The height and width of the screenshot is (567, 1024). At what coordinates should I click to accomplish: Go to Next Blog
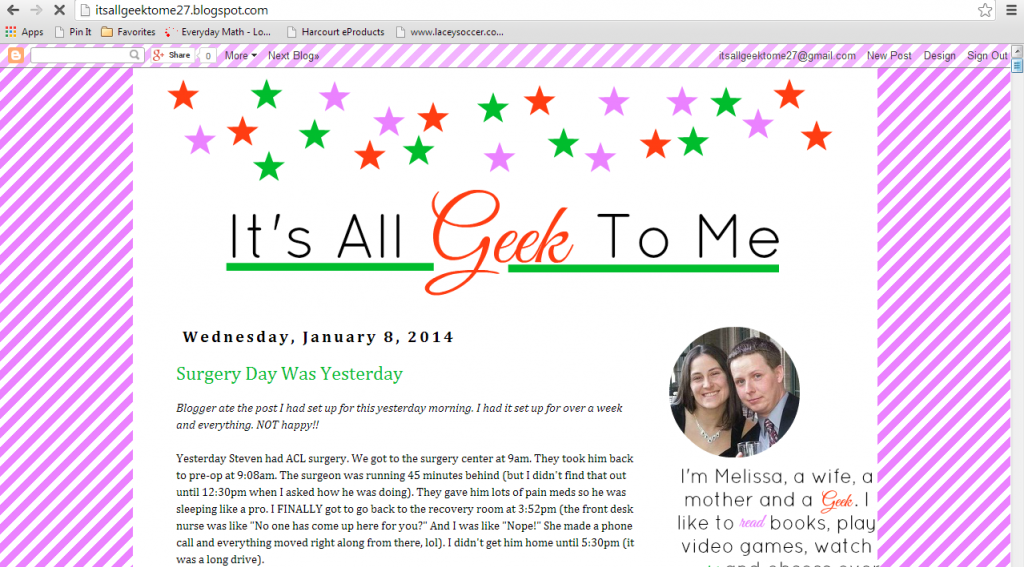coord(294,56)
